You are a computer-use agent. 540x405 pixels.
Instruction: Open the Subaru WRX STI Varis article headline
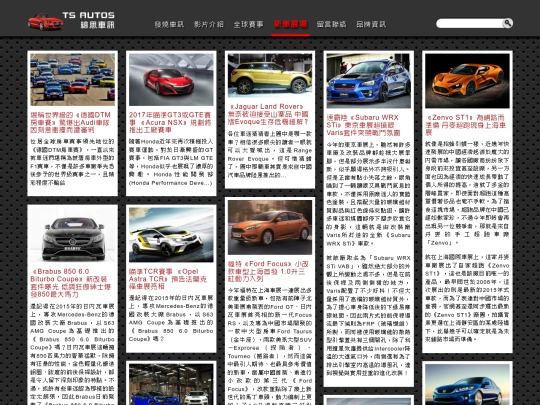[363, 125]
